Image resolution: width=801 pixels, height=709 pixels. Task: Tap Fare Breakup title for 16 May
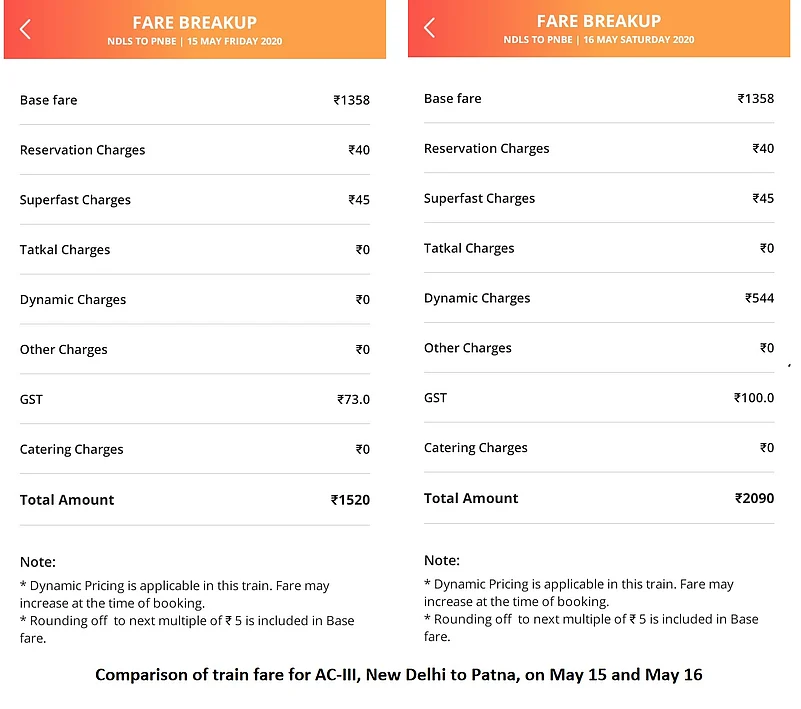[599, 21]
